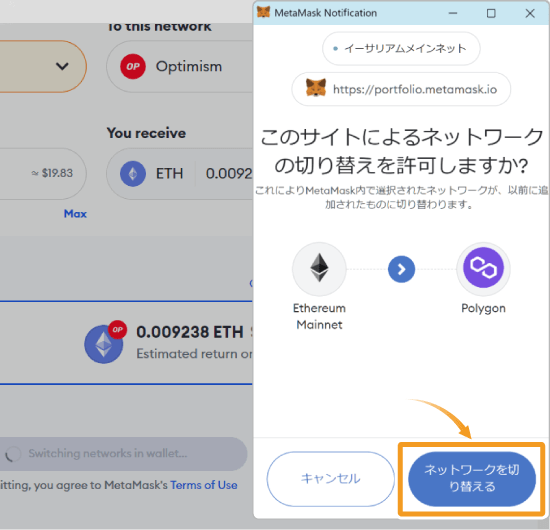The width and height of the screenshot is (550, 530).
Task: Maximize the MetaMask Notification window
Action: pos(491,13)
